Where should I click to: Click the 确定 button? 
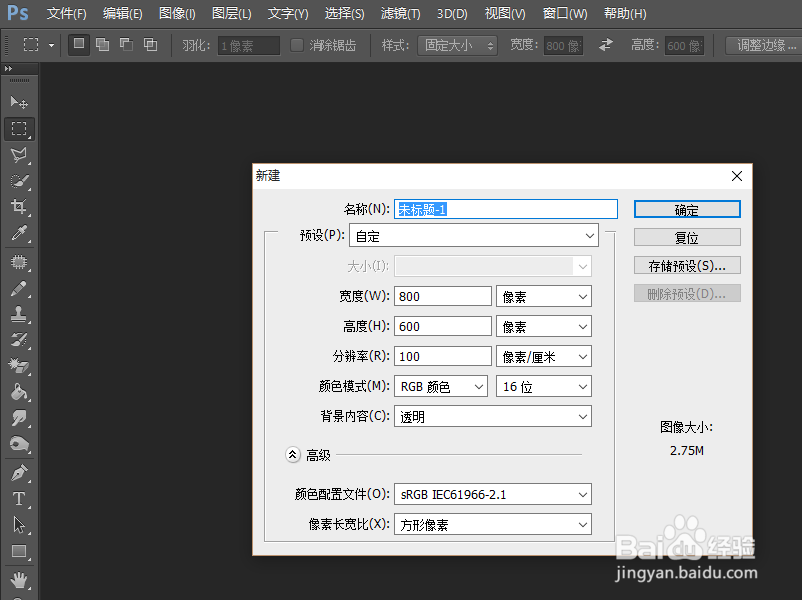pos(686,209)
